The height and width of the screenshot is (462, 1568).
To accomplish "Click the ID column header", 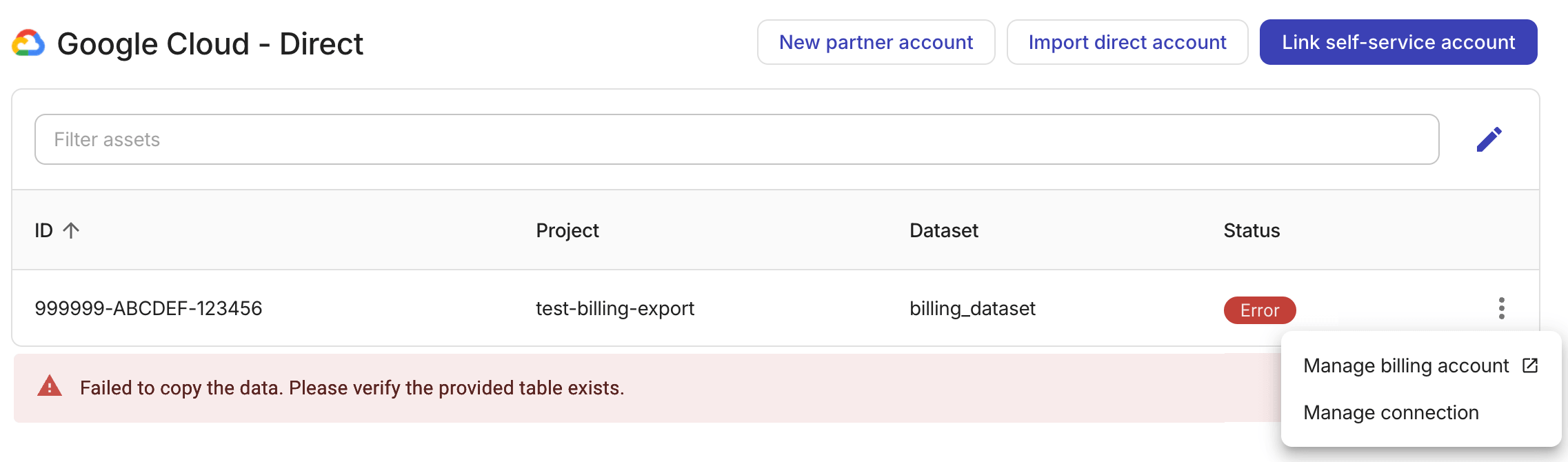I will (x=44, y=230).
